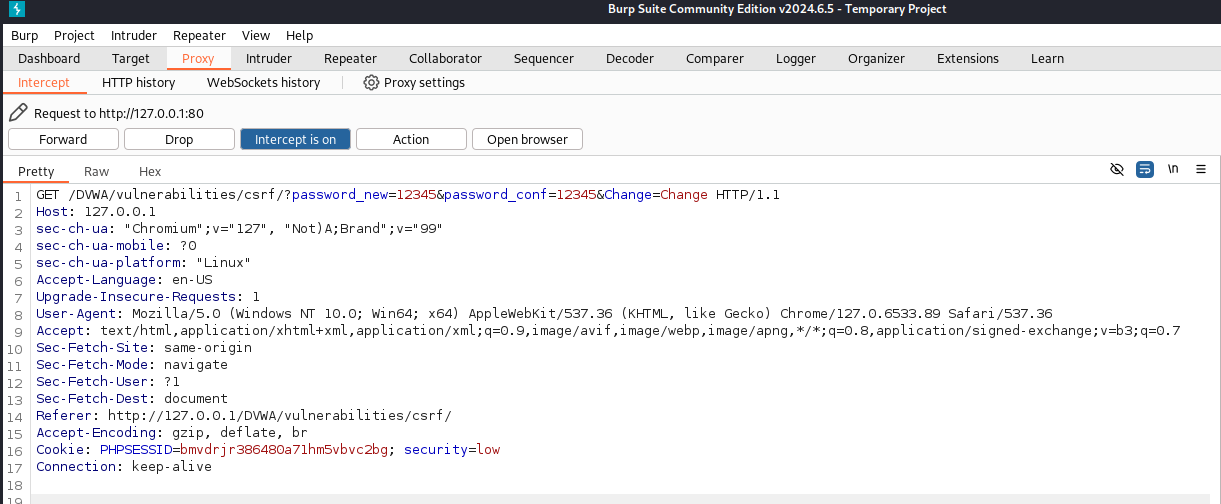This screenshot has width=1221, height=504.
Task: Open the Help menu
Action: coord(299,35)
